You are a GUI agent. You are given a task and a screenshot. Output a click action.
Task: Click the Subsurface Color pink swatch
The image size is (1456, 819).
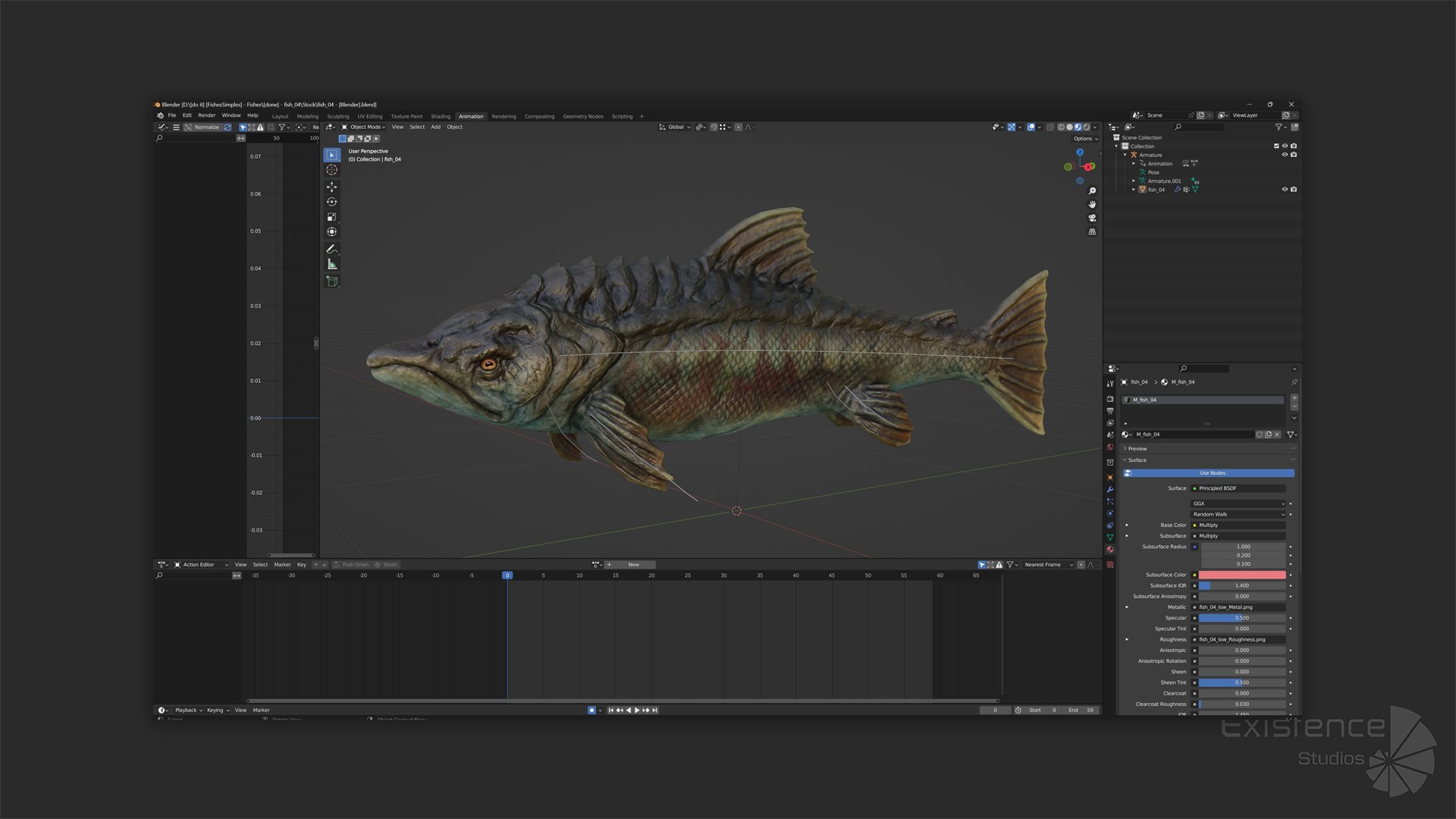tap(1242, 575)
